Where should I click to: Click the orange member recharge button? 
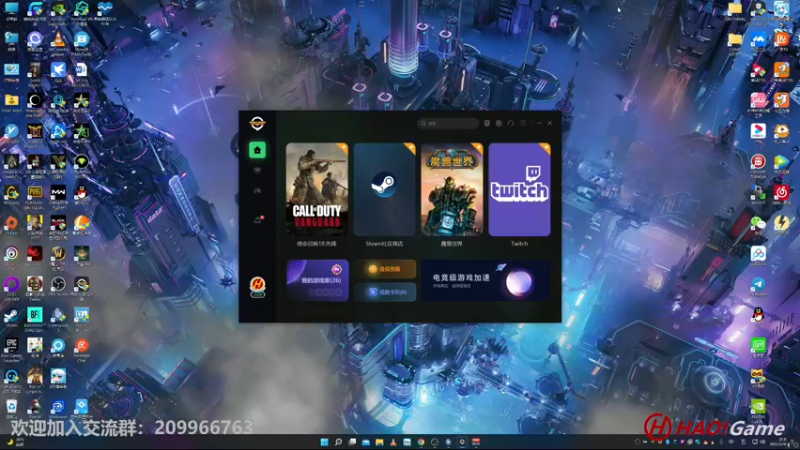[385, 269]
